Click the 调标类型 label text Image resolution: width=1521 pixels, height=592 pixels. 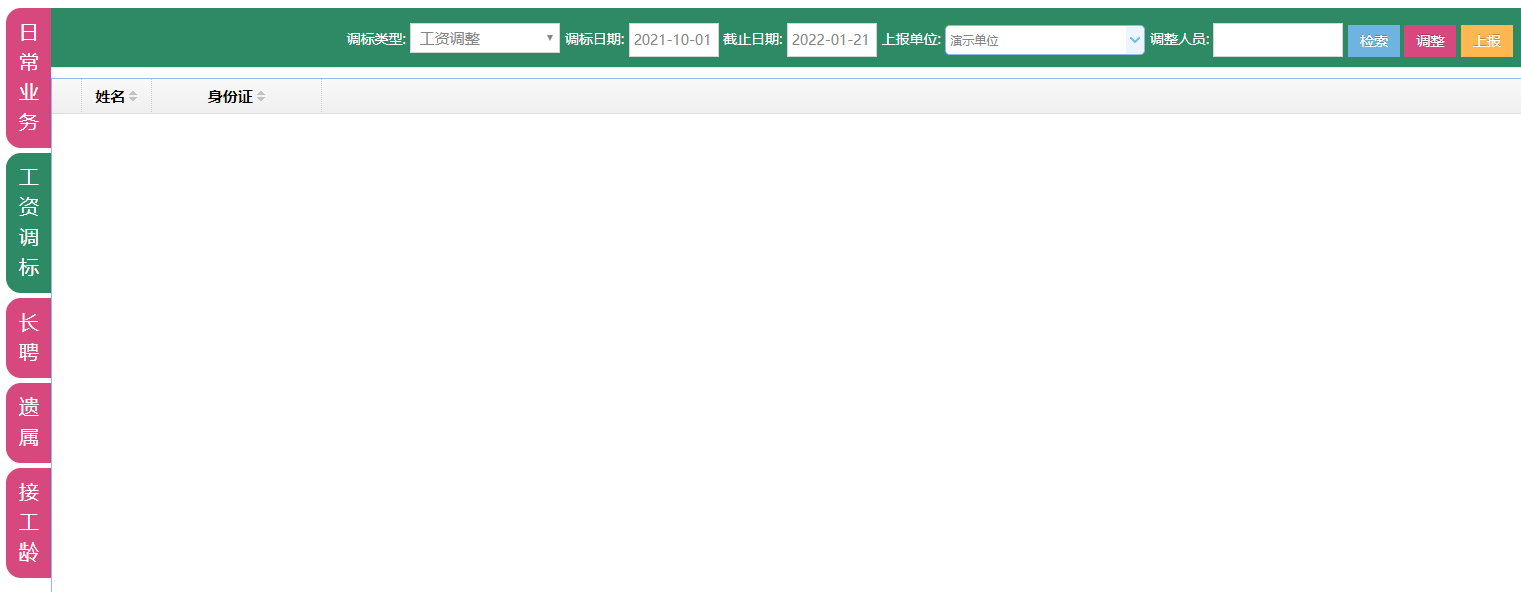pos(376,40)
